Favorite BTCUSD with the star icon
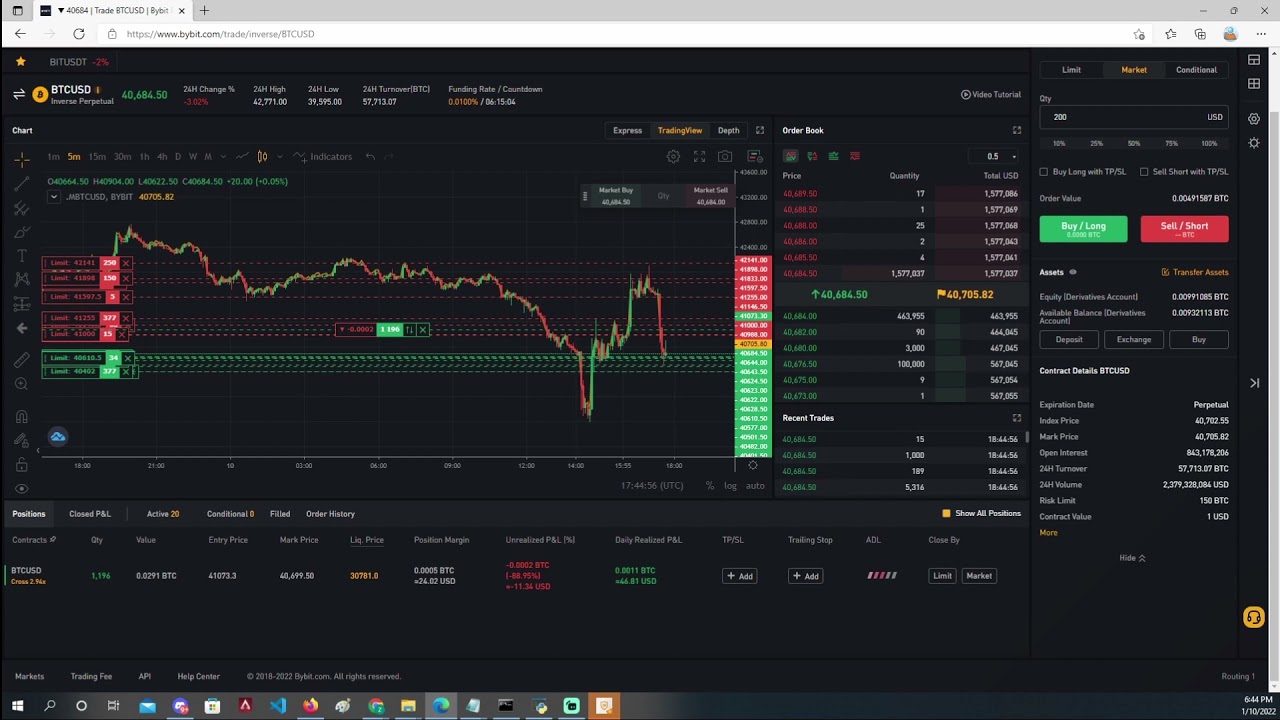The width and height of the screenshot is (1280, 720). point(20,61)
